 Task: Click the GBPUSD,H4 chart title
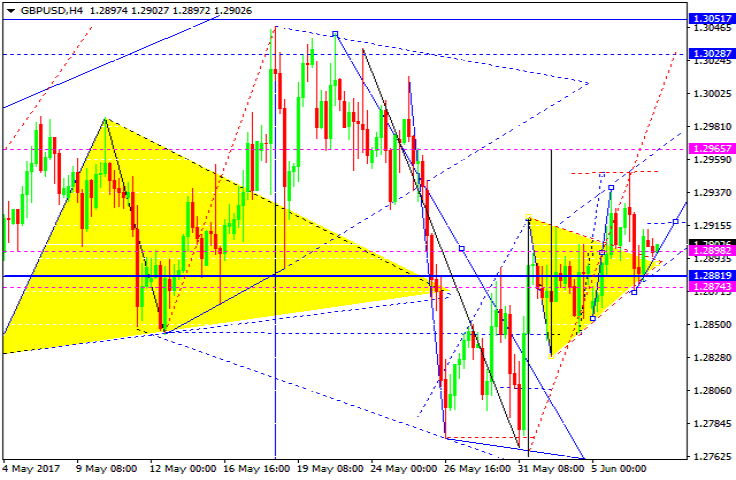point(36,9)
